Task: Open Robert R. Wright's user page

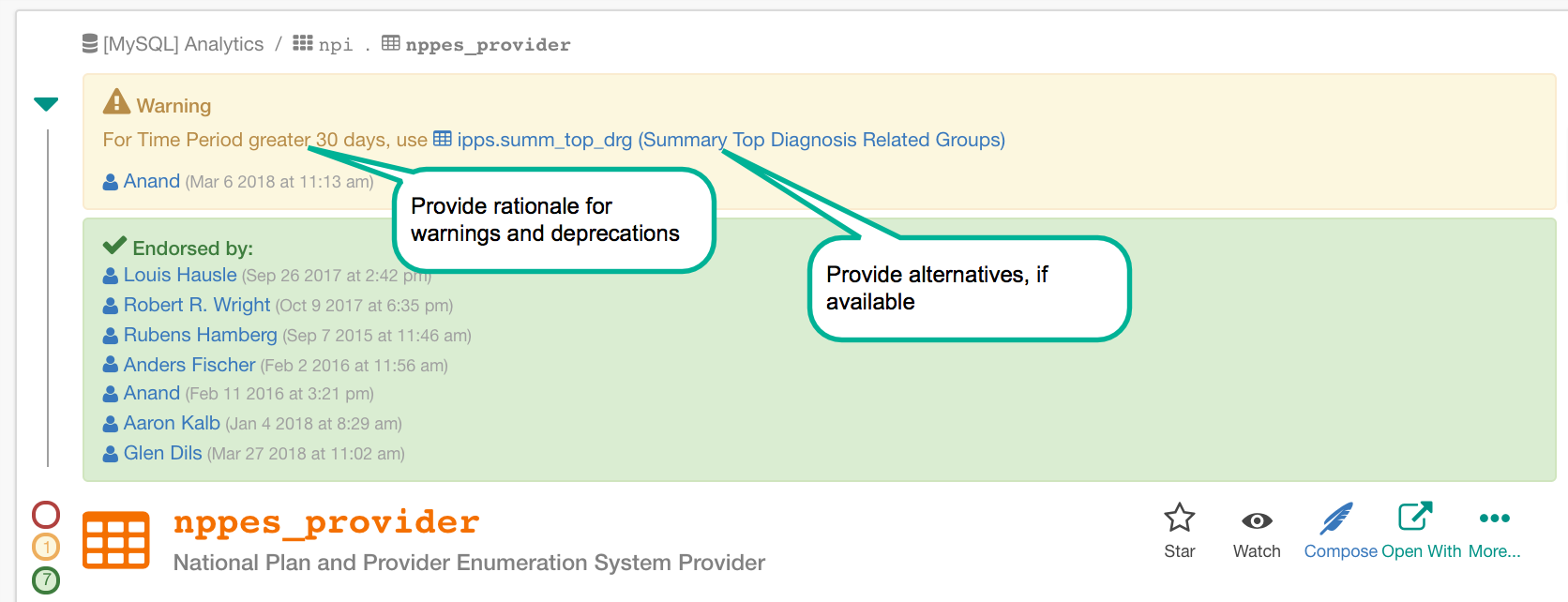Action: tap(197, 305)
